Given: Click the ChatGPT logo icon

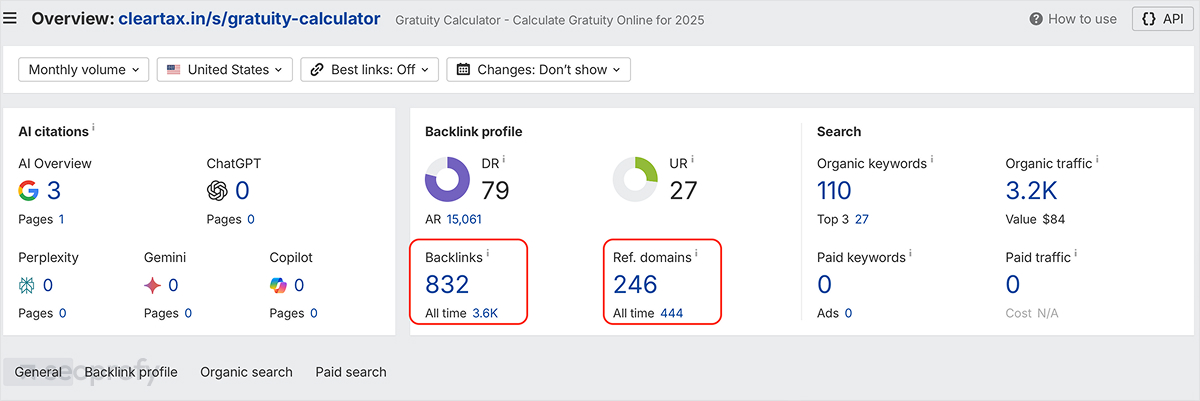Looking at the screenshot, I should 217,190.
